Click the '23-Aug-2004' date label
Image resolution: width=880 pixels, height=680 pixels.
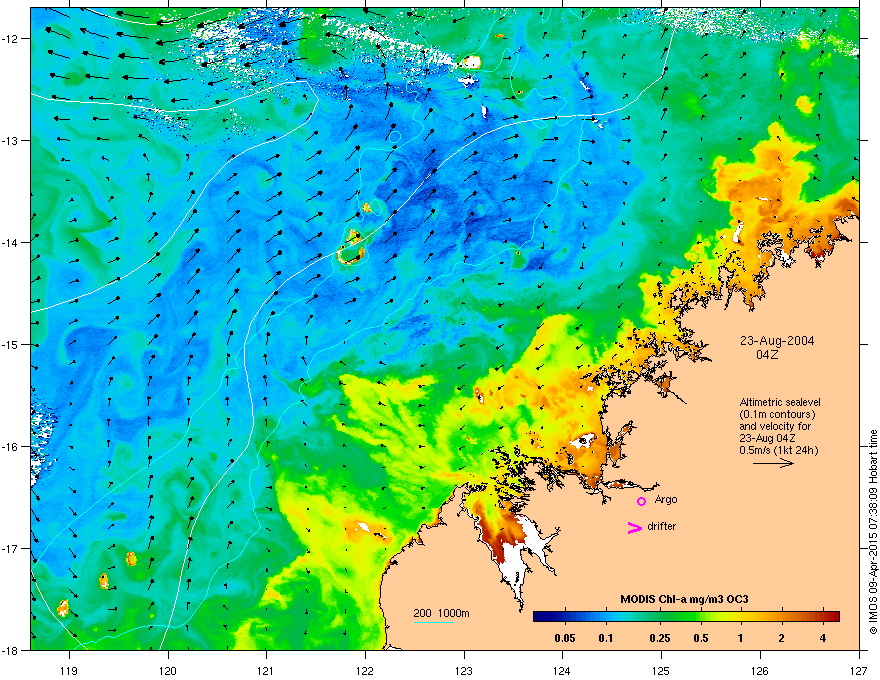click(777, 341)
